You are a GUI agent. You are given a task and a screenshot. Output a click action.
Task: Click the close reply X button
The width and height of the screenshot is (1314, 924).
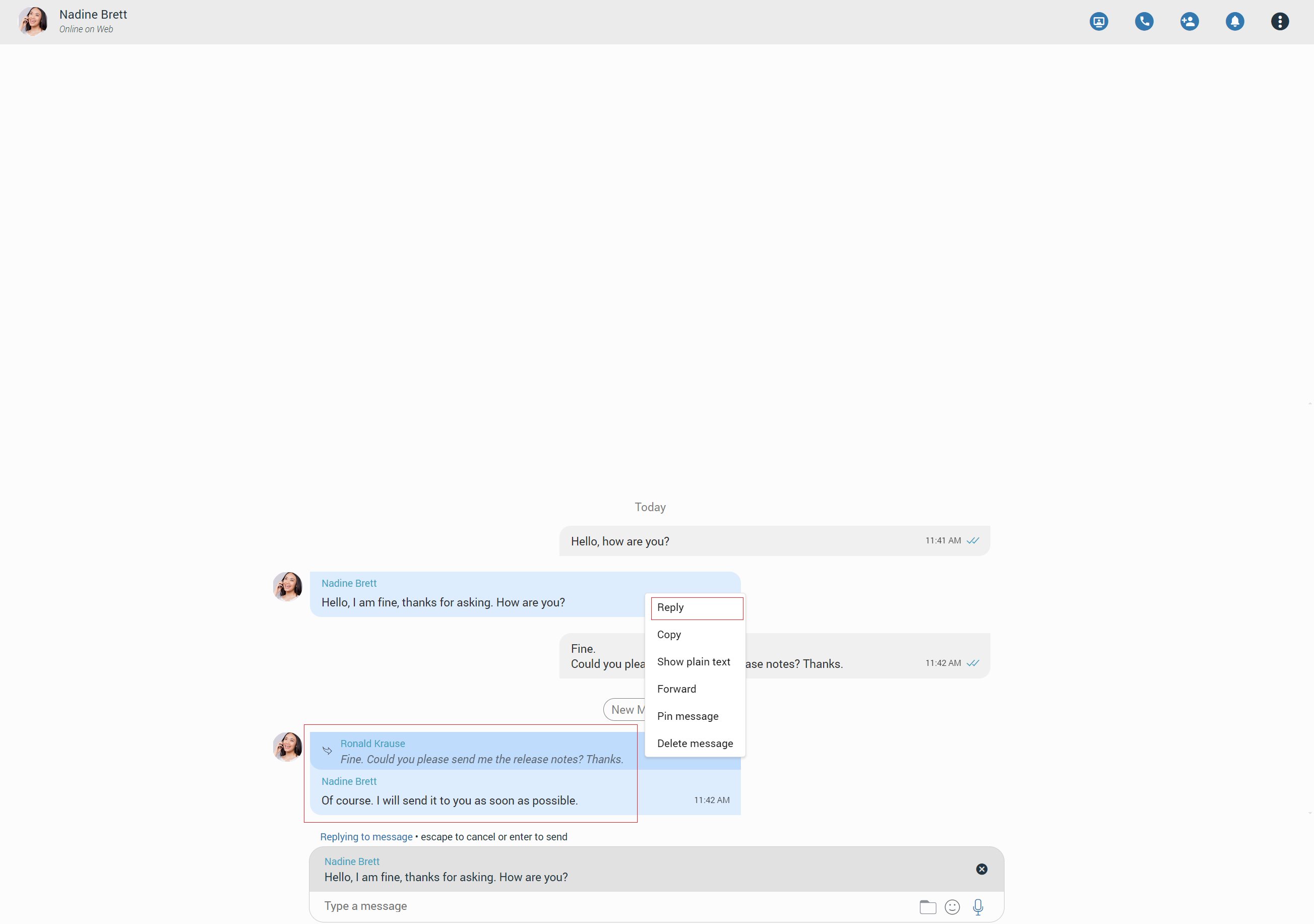click(982, 869)
